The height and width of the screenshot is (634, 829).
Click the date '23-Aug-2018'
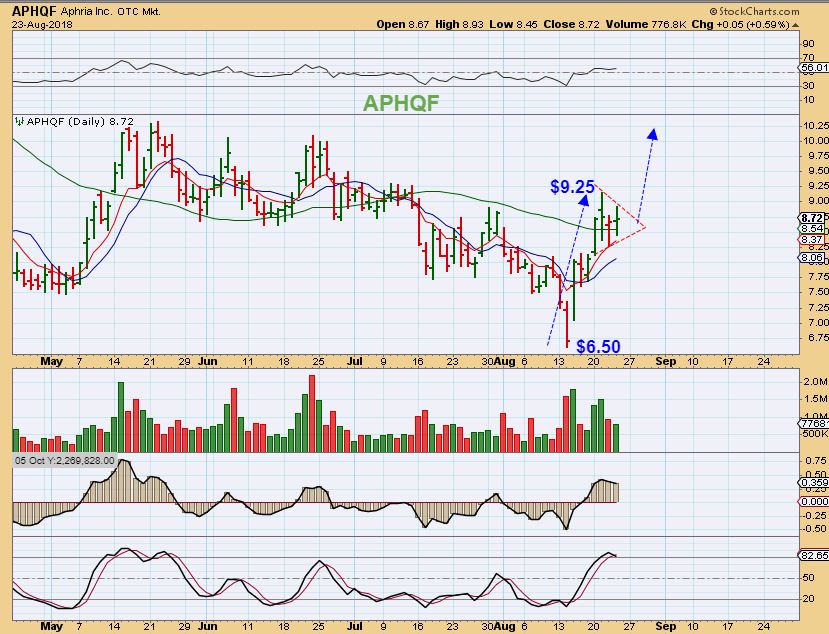click(x=42, y=24)
